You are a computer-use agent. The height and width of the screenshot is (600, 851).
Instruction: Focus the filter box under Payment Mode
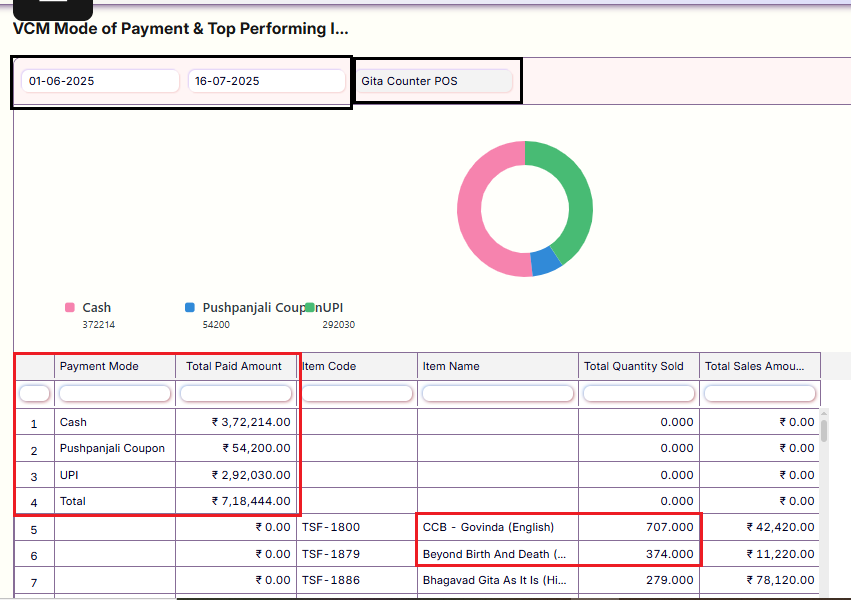[115, 394]
